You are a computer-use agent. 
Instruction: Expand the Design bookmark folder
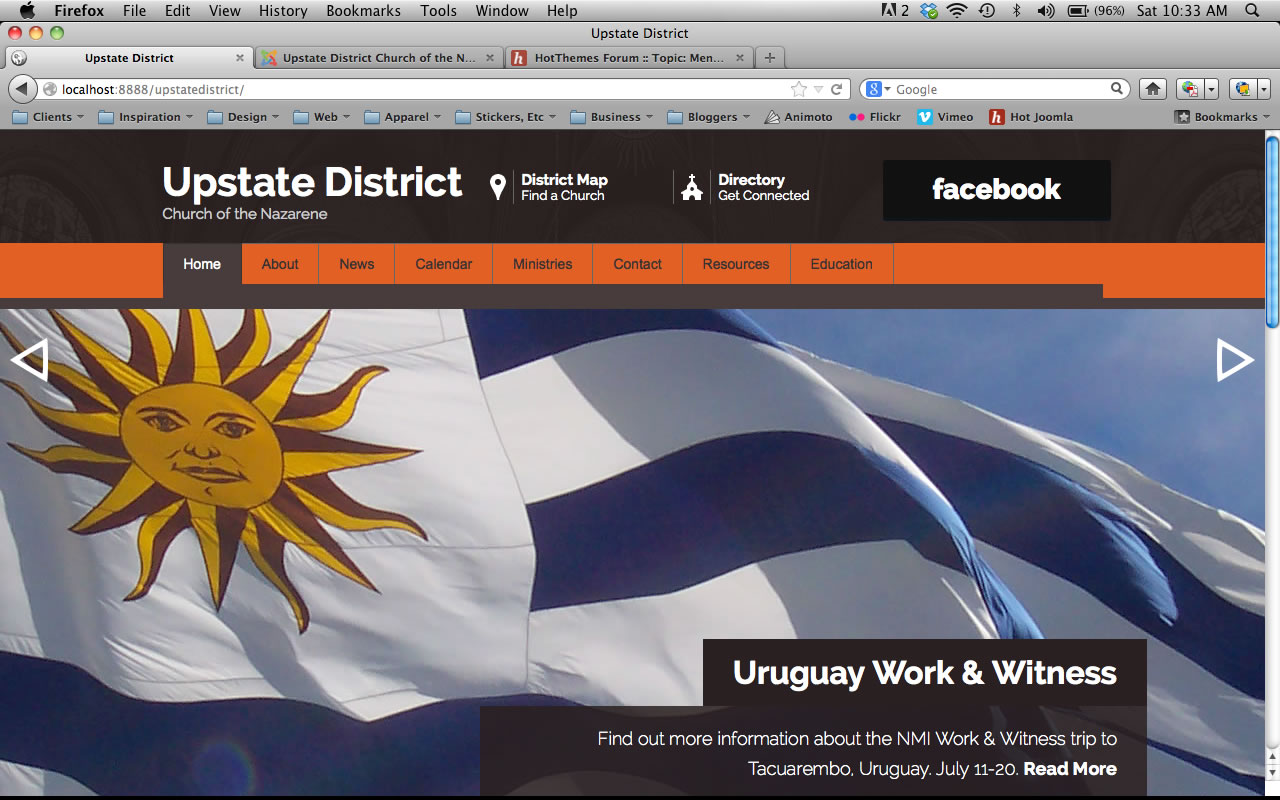click(243, 117)
